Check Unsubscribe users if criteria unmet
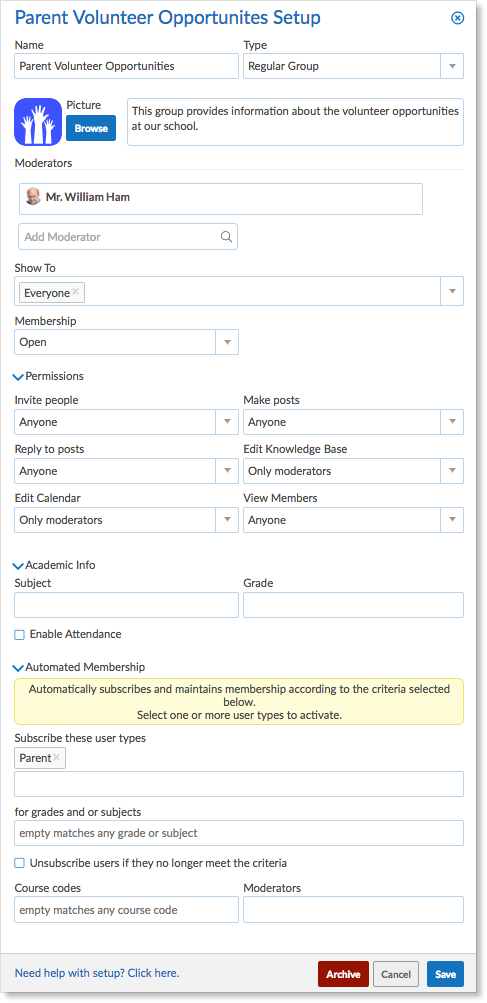This screenshot has height=1003, width=487. [x=19, y=864]
